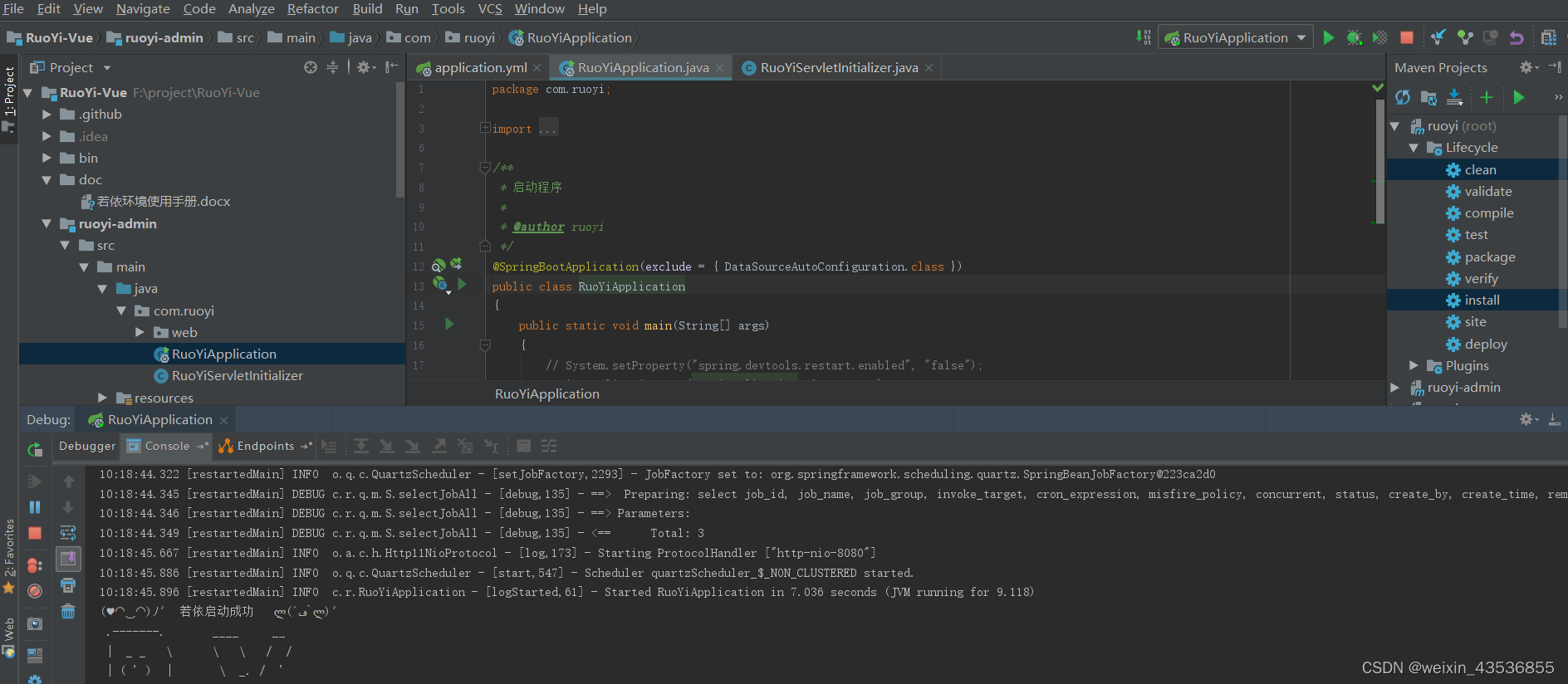Image resolution: width=1568 pixels, height=684 pixels.
Task: Collapse the ruoyi-admin module in Project tree
Action: 47,224
